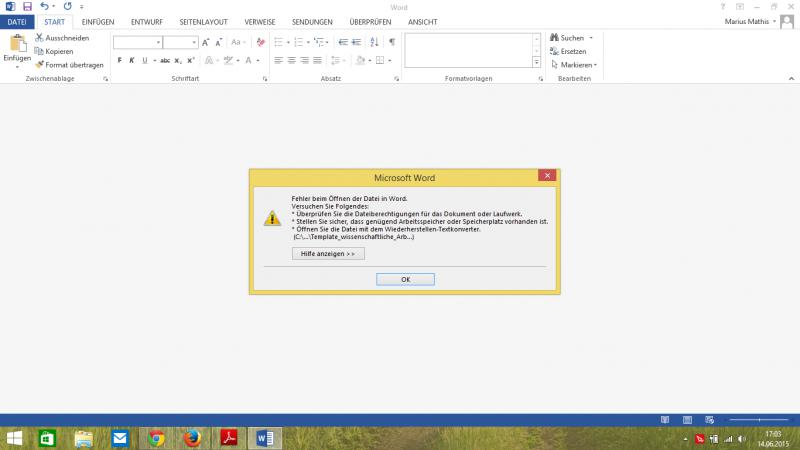Toggle italic formatting button K
Screen dimensions: 800x450
[132, 60]
